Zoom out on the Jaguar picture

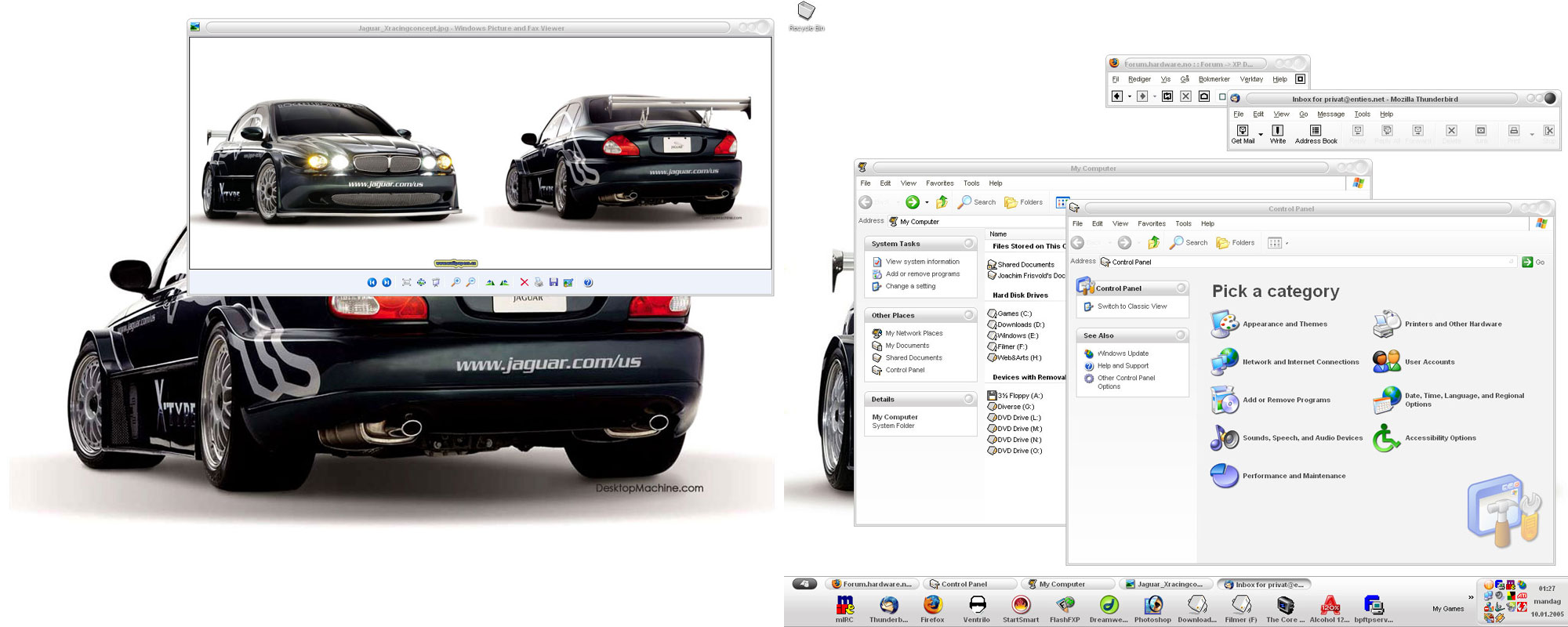[470, 282]
